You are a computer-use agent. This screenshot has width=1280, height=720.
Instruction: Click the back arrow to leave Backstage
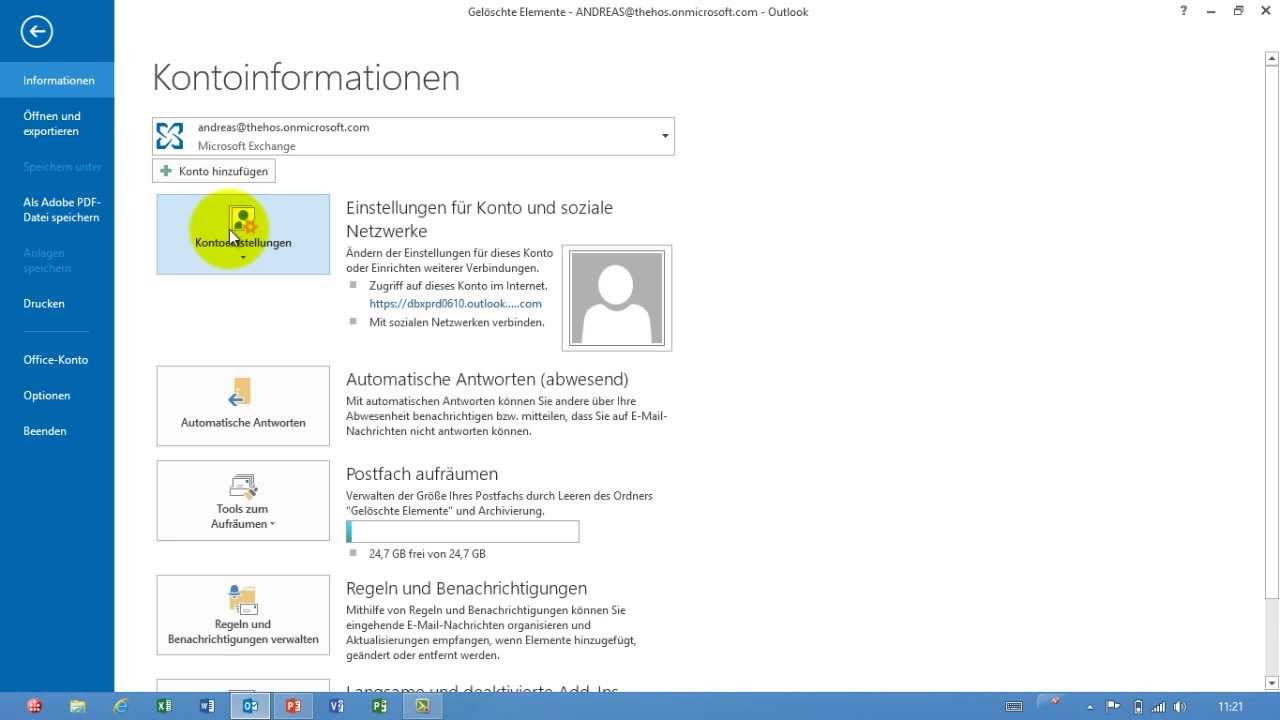click(37, 32)
